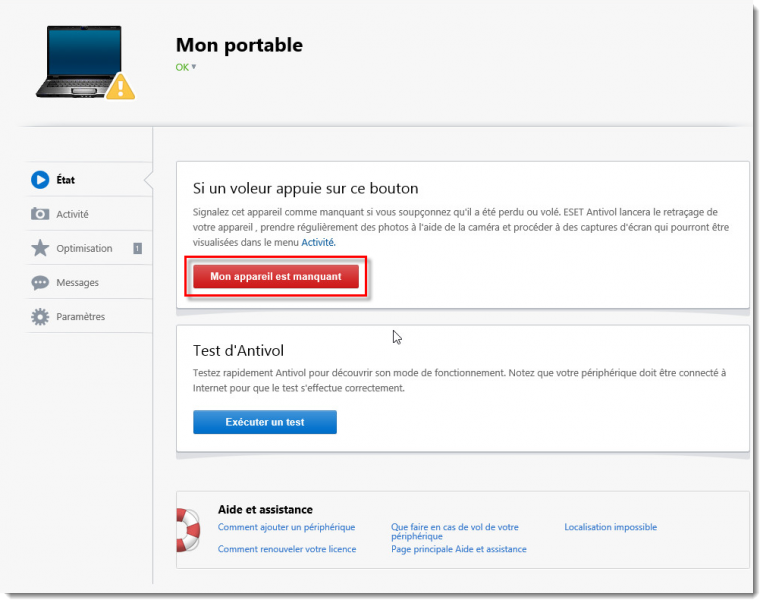Expand the OK status dropdown arrow
The image size is (760, 600).
[x=193, y=67]
